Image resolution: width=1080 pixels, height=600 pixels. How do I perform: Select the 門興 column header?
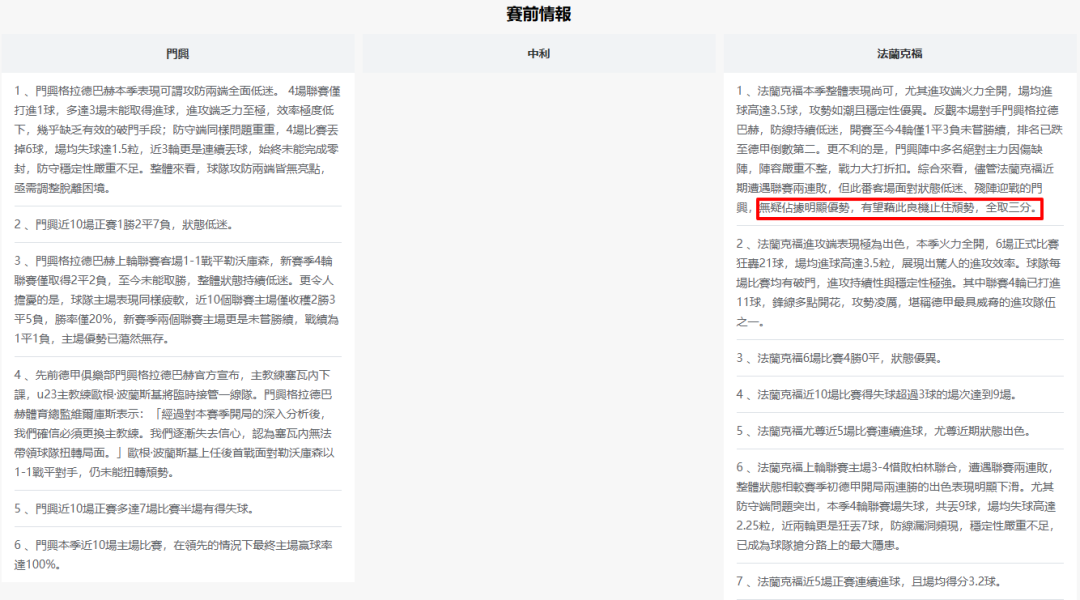pos(177,54)
